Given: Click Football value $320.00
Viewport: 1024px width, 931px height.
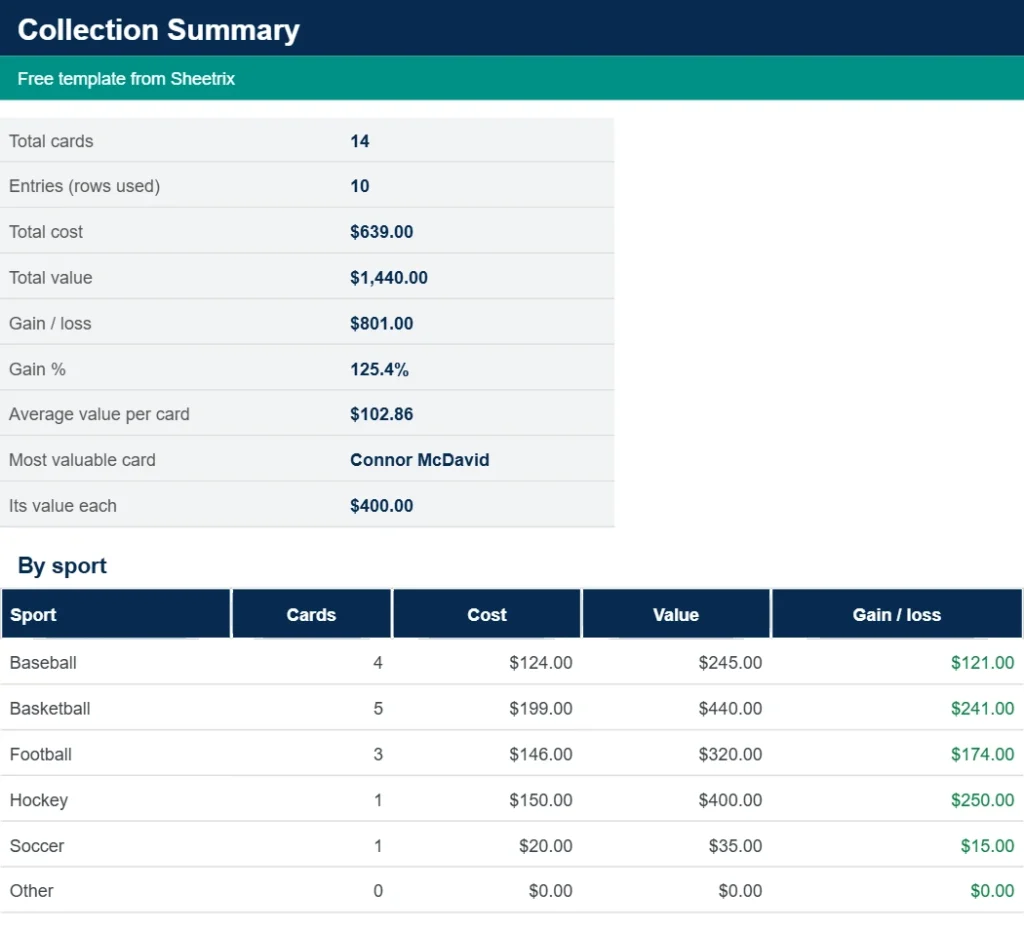Looking at the screenshot, I should pyautogui.click(x=730, y=754).
